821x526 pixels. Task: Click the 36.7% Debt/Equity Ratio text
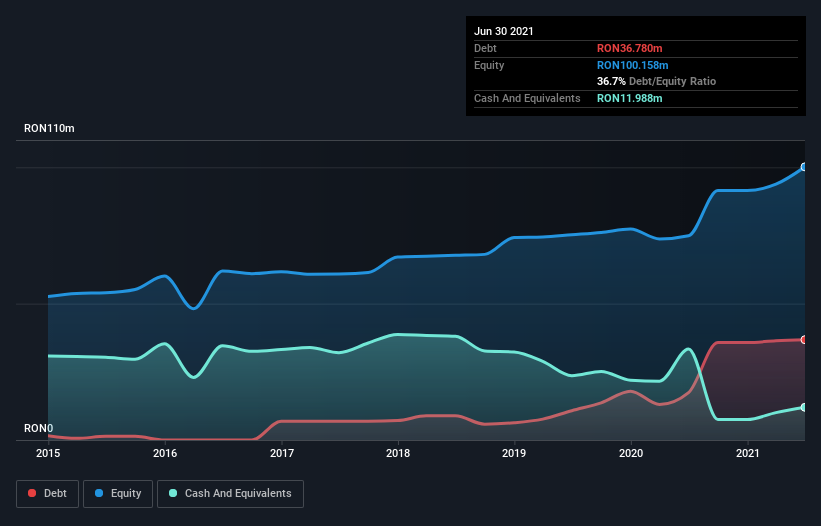click(x=657, y=81)
